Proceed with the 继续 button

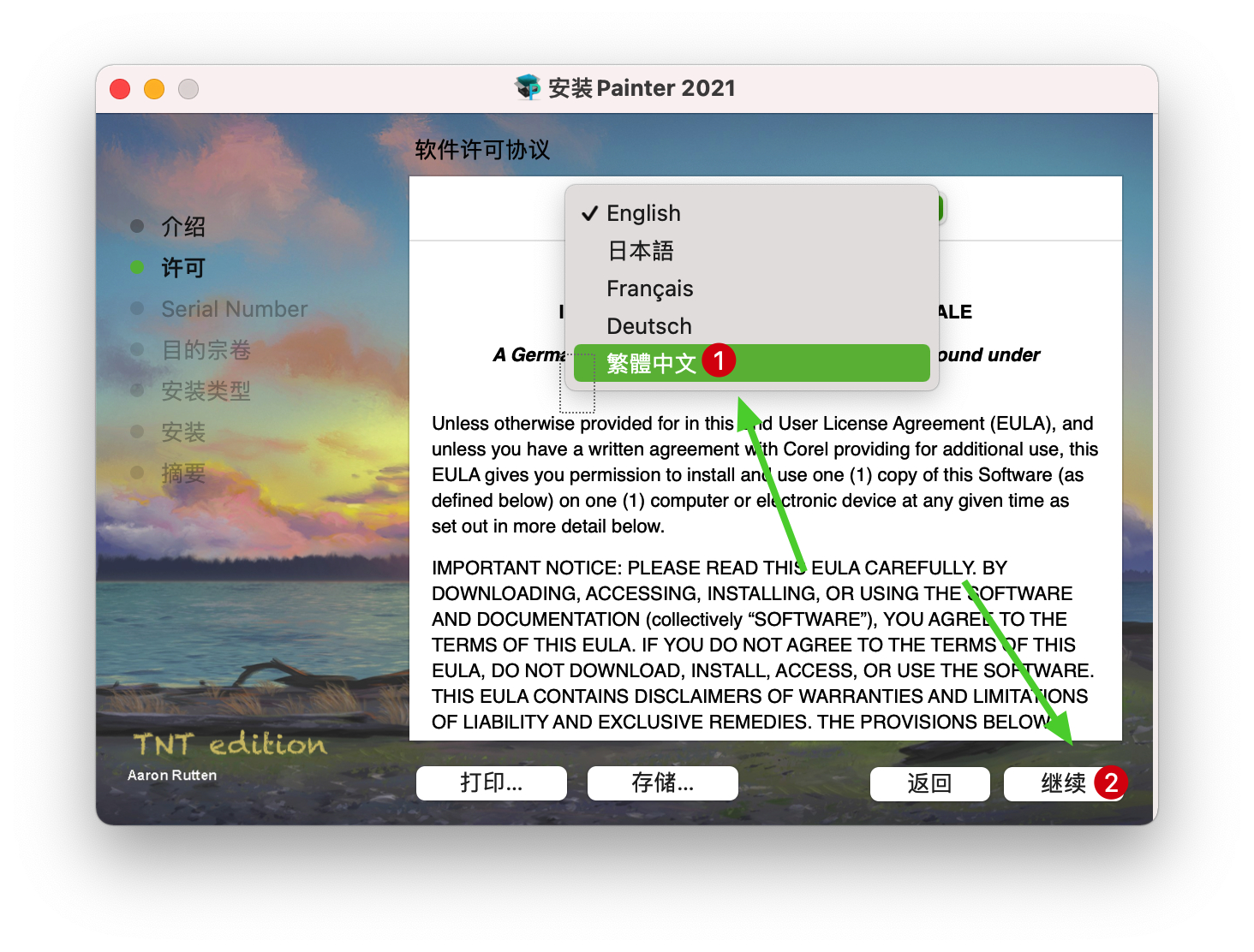1062,783
